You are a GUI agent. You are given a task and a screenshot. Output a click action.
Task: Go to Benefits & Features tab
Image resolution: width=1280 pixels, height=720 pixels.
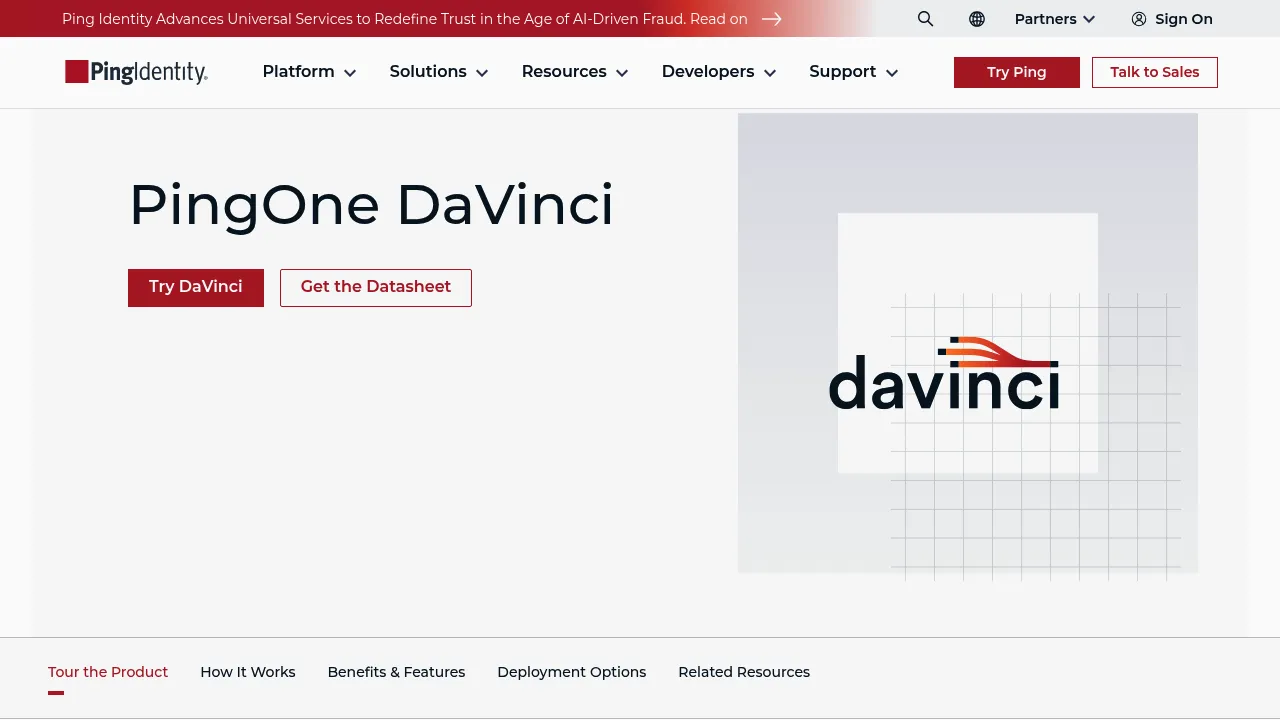point(396,672)
